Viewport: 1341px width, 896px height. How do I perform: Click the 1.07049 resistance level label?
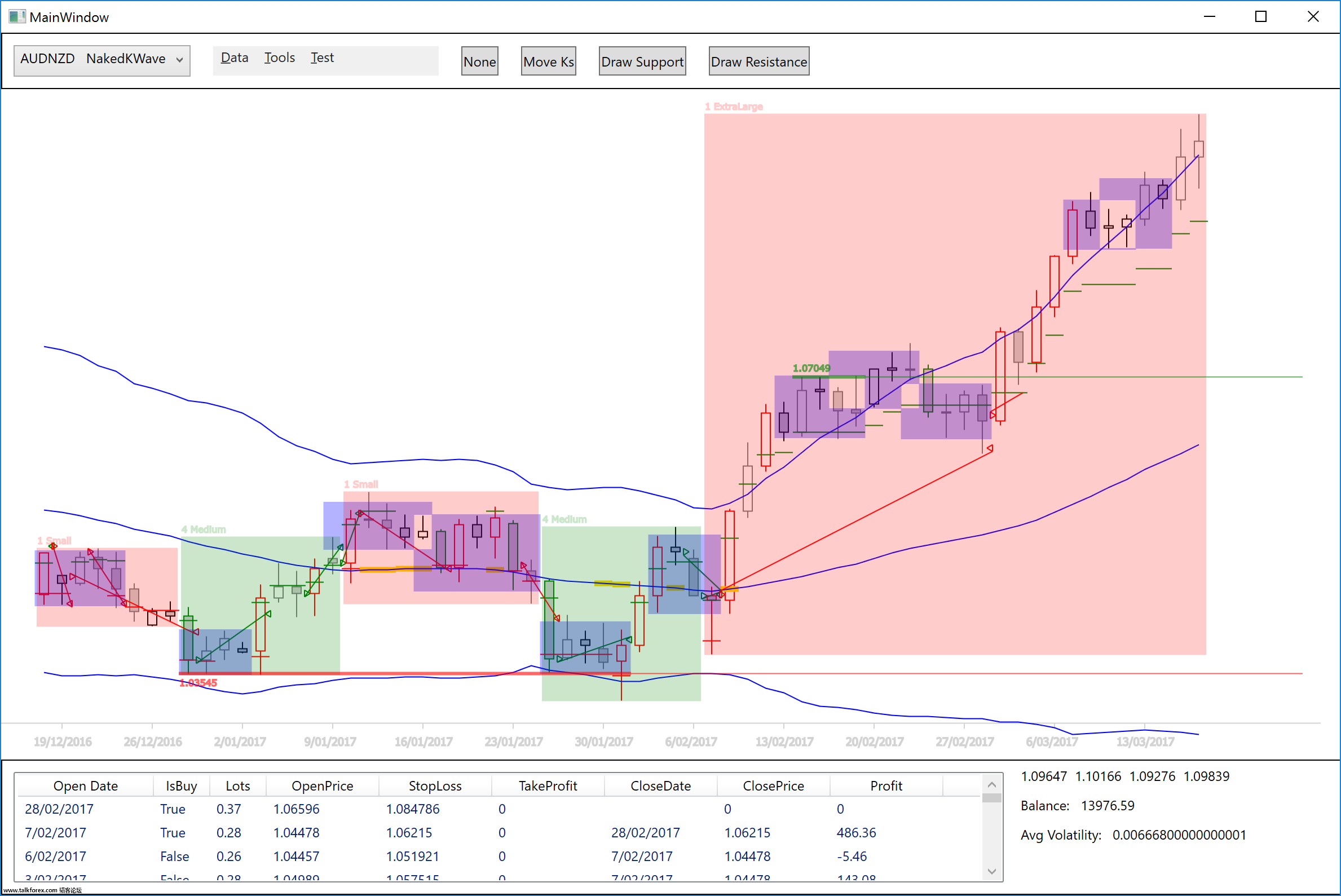click(811, 368)
